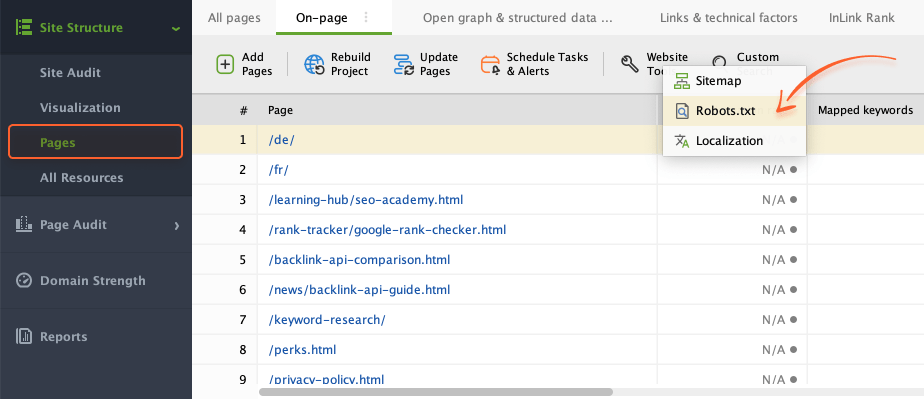Click the Add Pages plus icon
The height and width of the screenshot is (399, 924).
coord(225,64)
